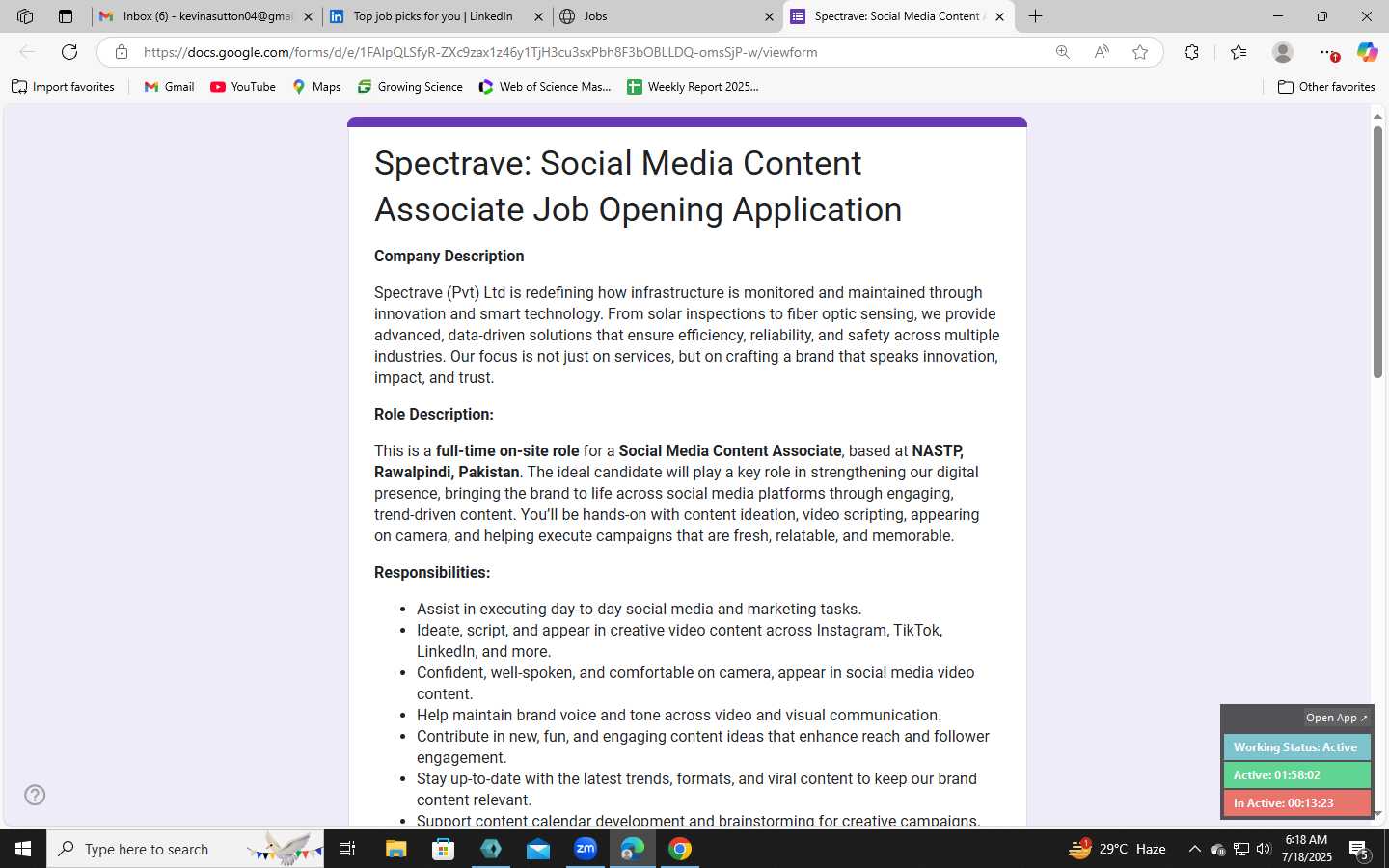Click the form title Spectrave heading
Image resolution: width=1389 pixels, height=868 pixels.
click(639, 186)
